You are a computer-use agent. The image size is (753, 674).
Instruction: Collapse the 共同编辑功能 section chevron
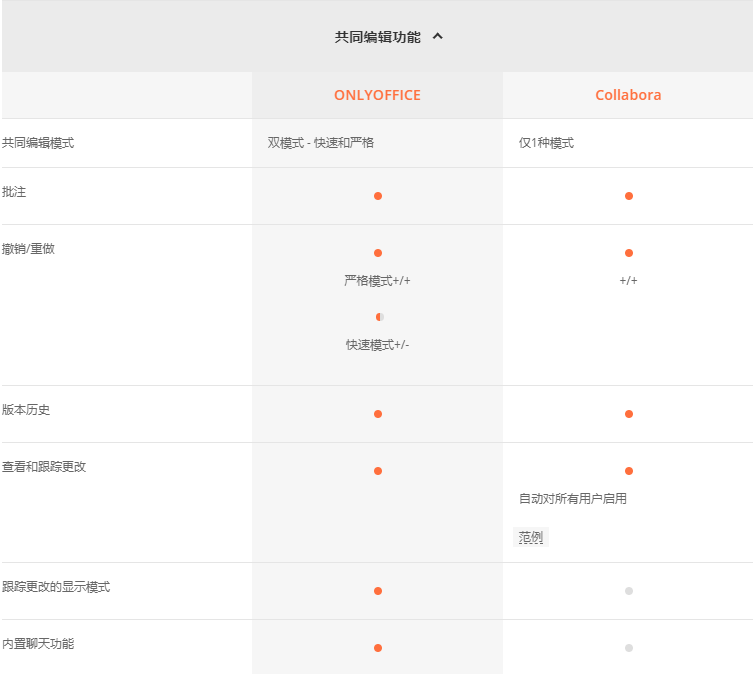point(437,36)
